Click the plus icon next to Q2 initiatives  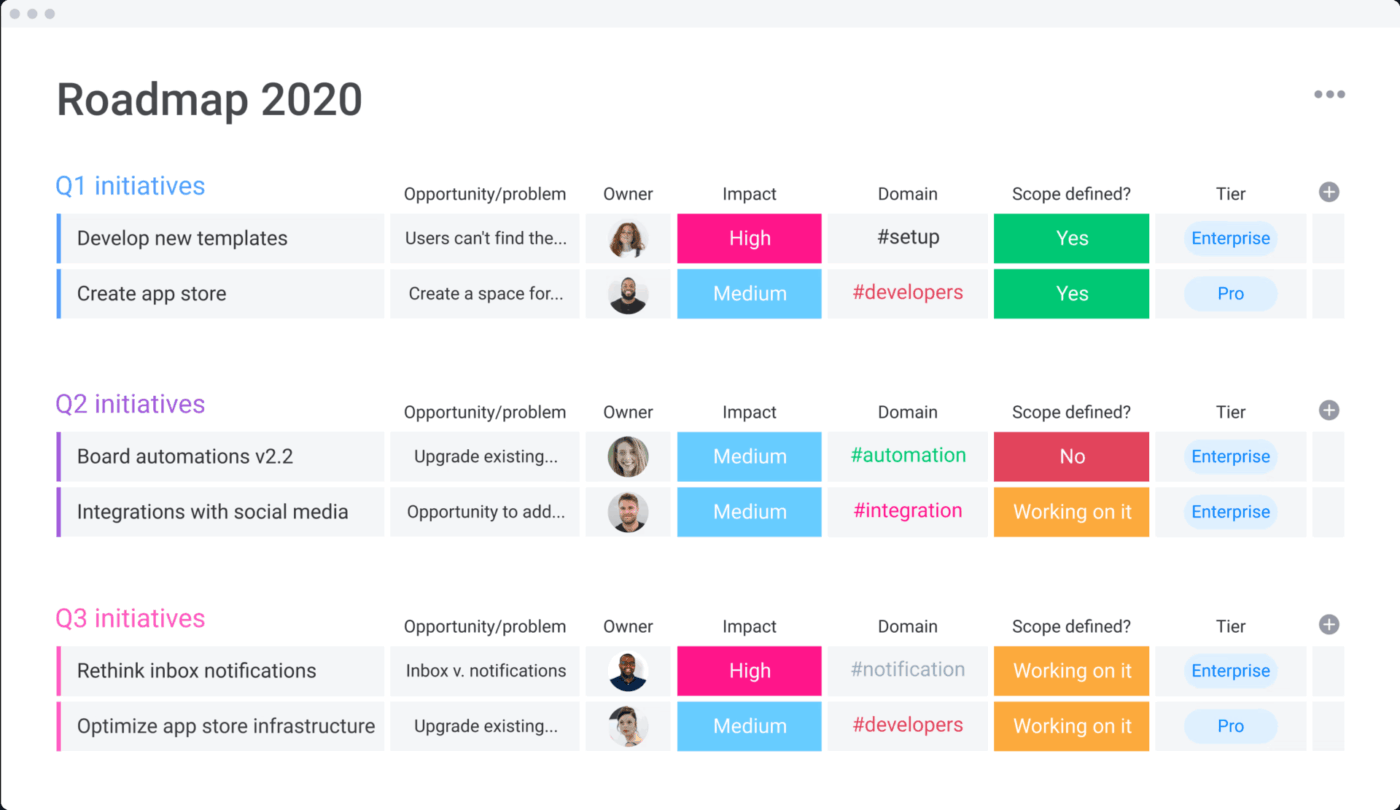pos(1329,410)
